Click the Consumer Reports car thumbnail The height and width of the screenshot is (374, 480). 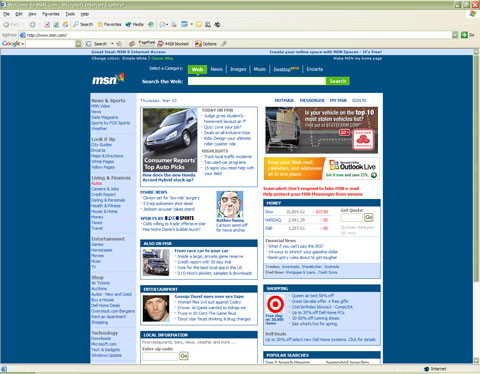point(170,139)
